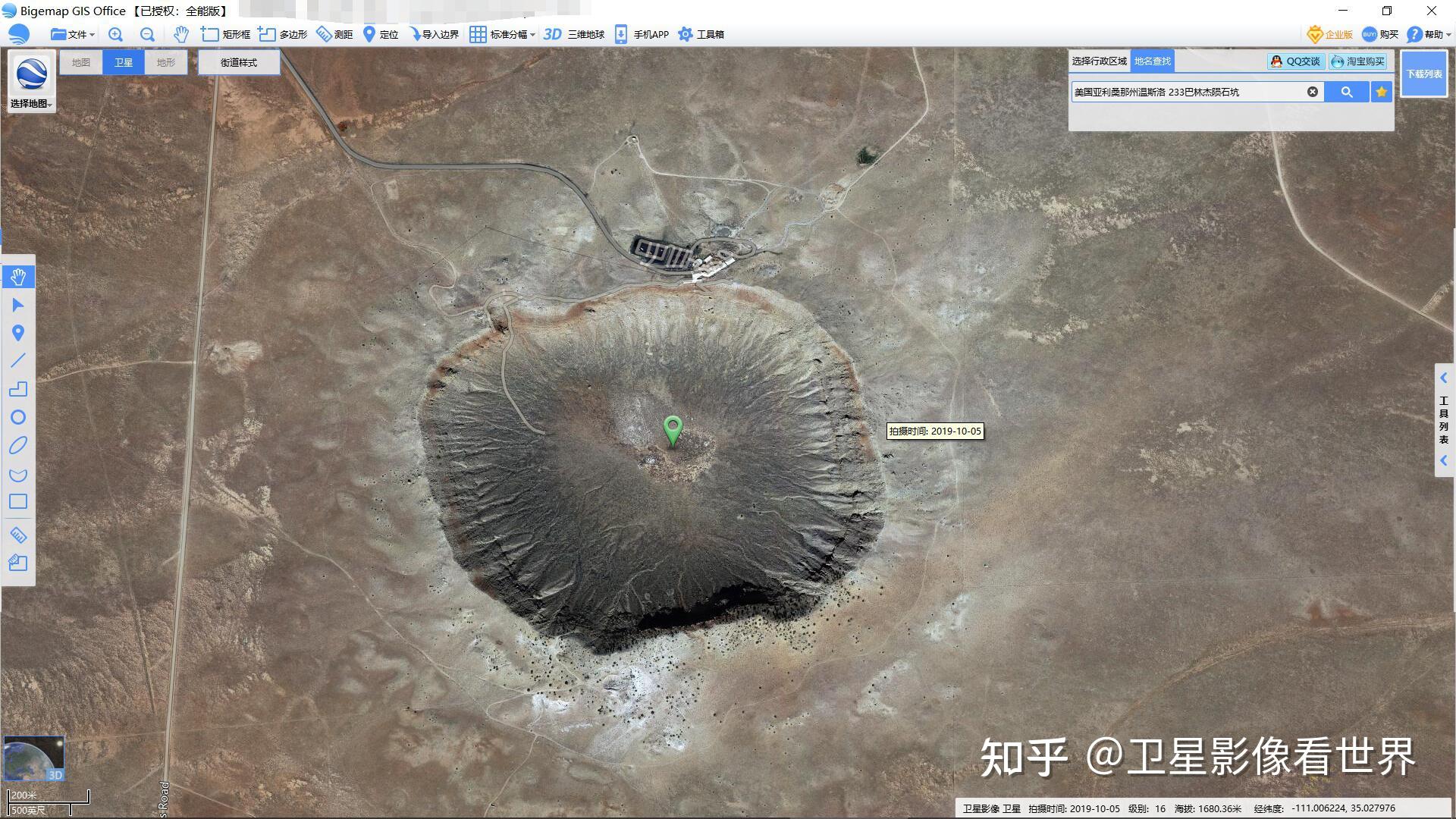Clear the search text with the X icon
The width and height of the screenshot is (1456, 819).
[x=1313, y=92]
